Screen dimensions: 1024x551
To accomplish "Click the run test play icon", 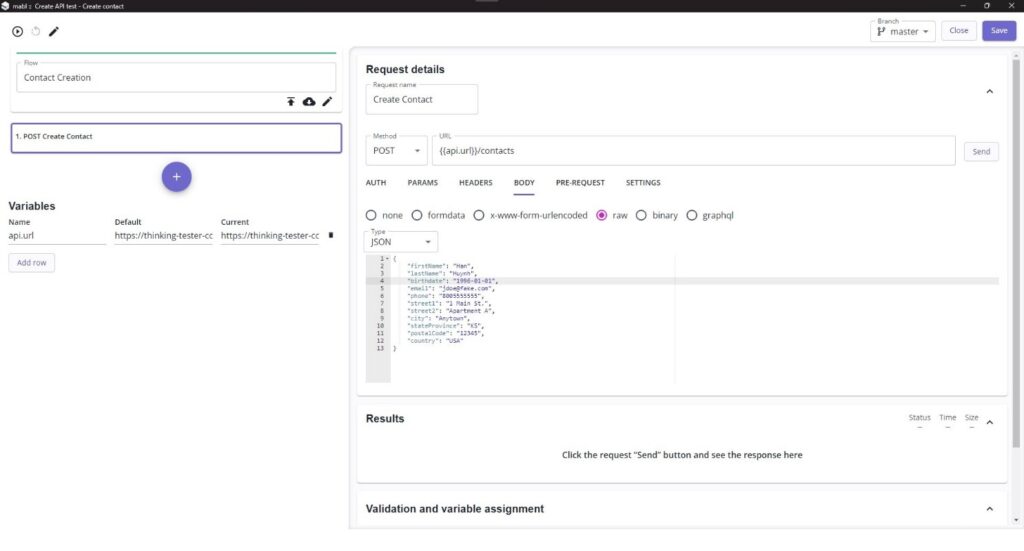I will point(17,31).
